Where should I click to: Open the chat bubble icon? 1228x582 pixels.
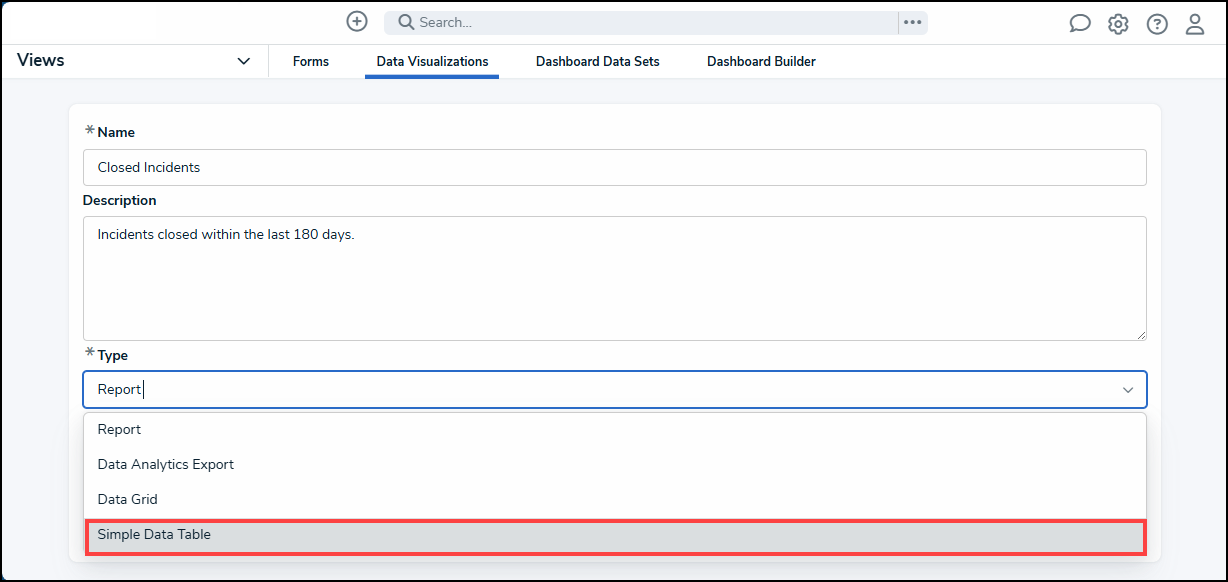1080,24
